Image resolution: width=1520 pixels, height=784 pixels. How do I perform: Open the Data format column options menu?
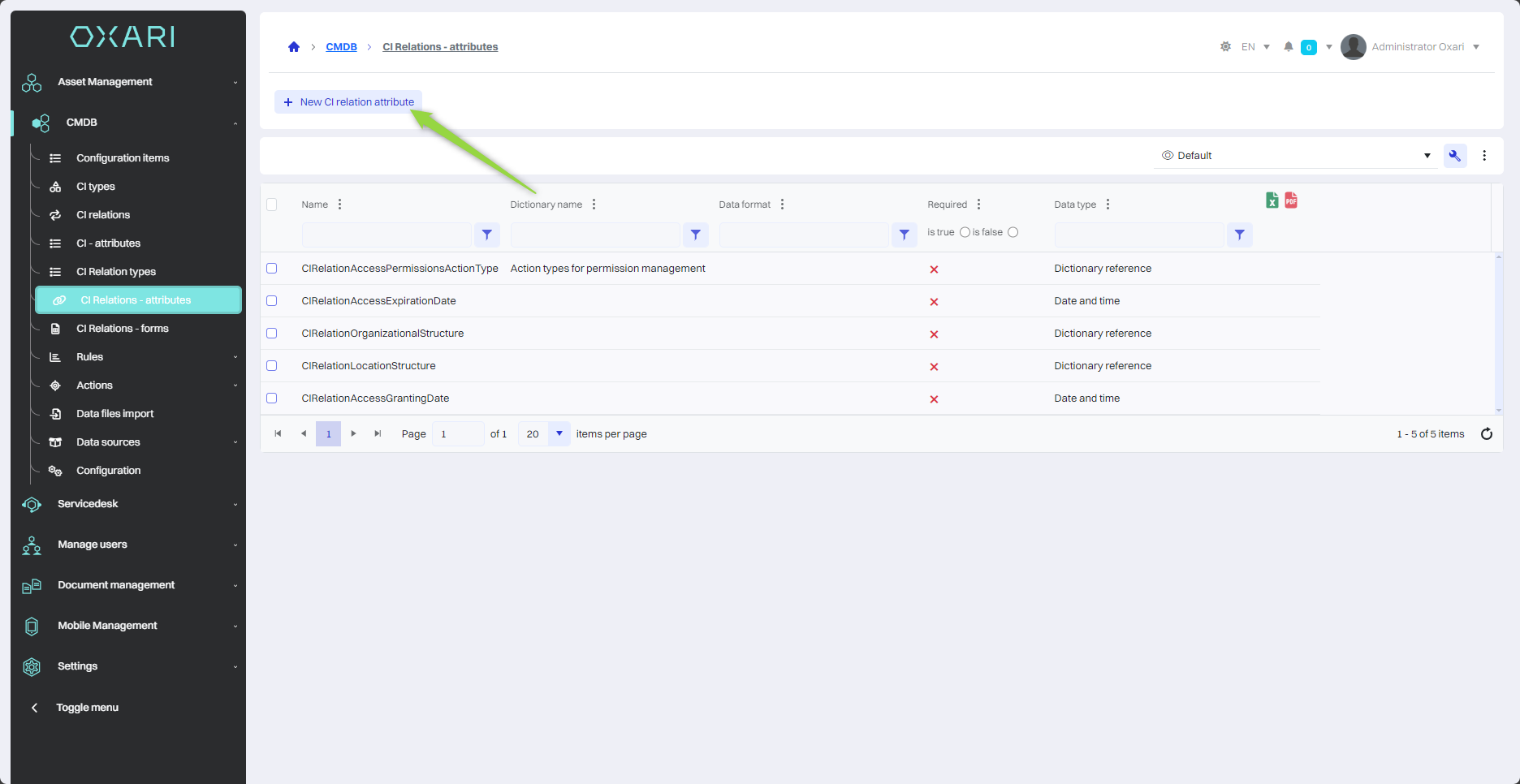[x=782, y=205]
